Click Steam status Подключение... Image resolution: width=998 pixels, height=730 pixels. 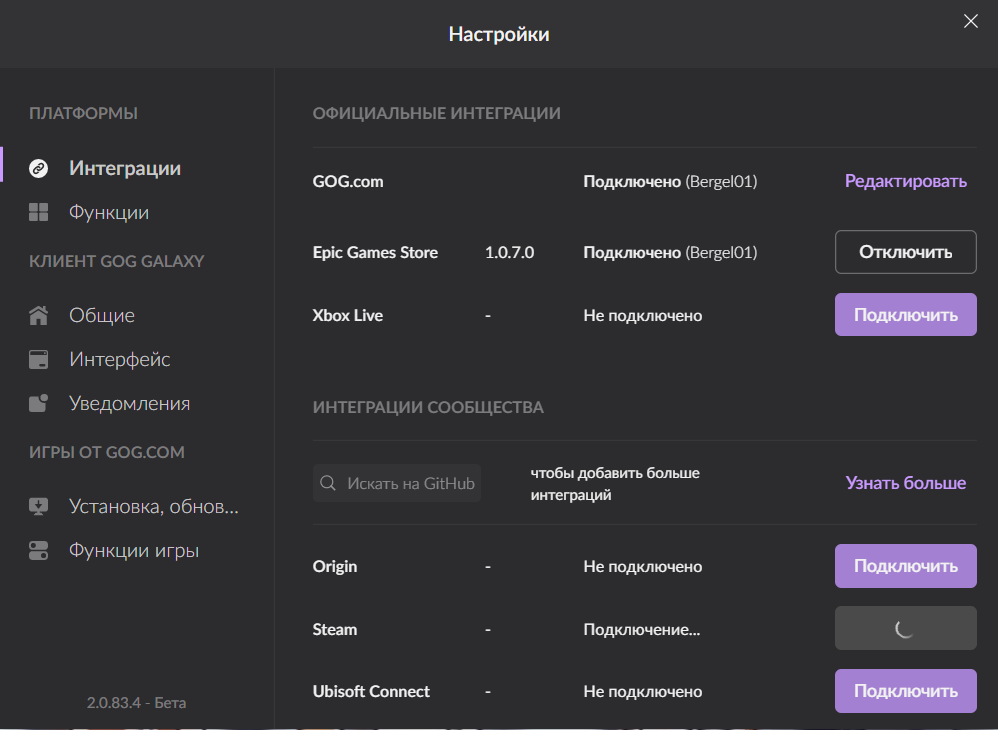click(642, 629)
